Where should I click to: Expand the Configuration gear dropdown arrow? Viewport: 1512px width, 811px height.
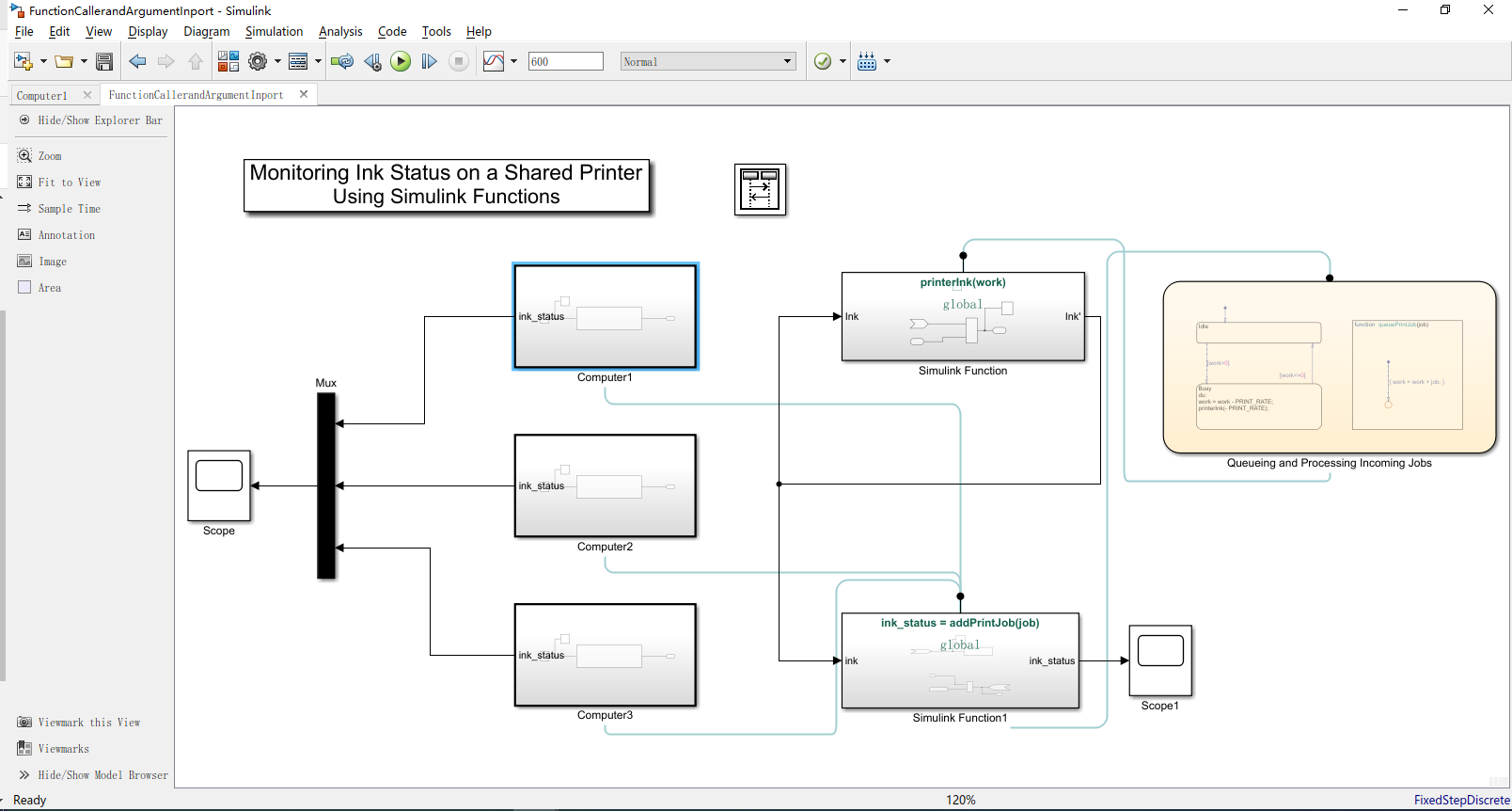tap(277, 62)
